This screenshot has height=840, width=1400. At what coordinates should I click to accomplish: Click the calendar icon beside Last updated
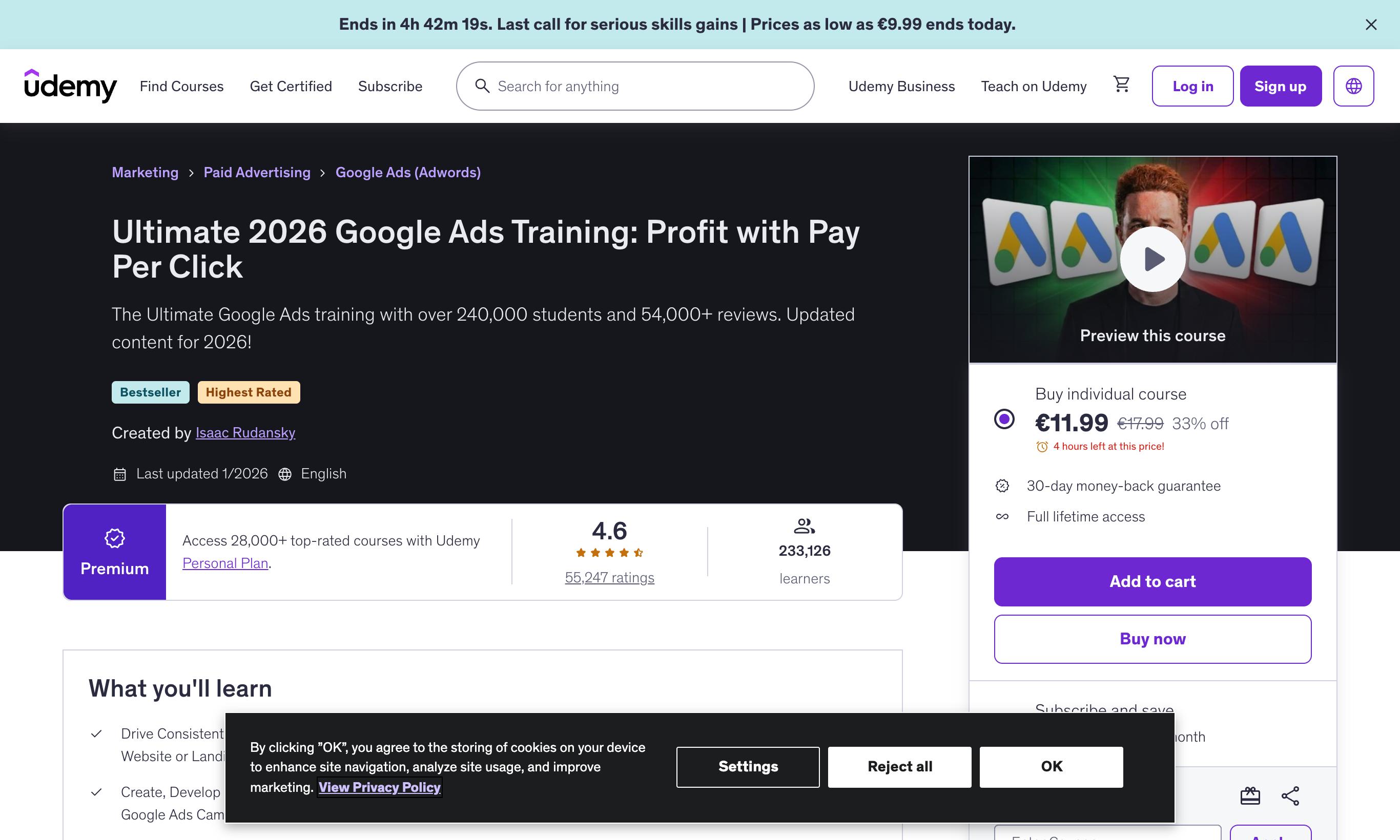[x=119, y=474]
